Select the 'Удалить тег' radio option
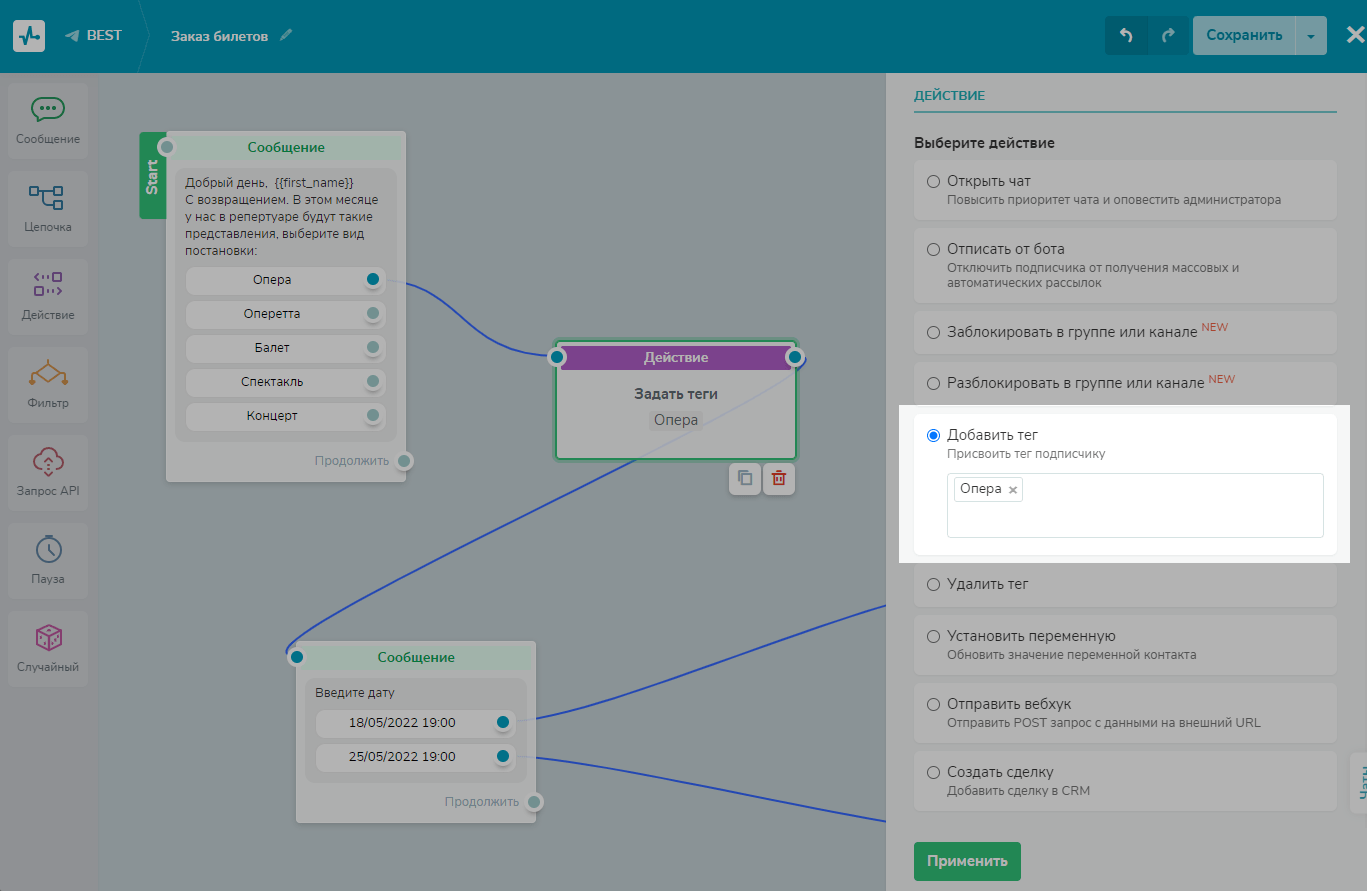The width and height of the screenshot is (1367, 891). pyautogui.click(x=933, y=584)
